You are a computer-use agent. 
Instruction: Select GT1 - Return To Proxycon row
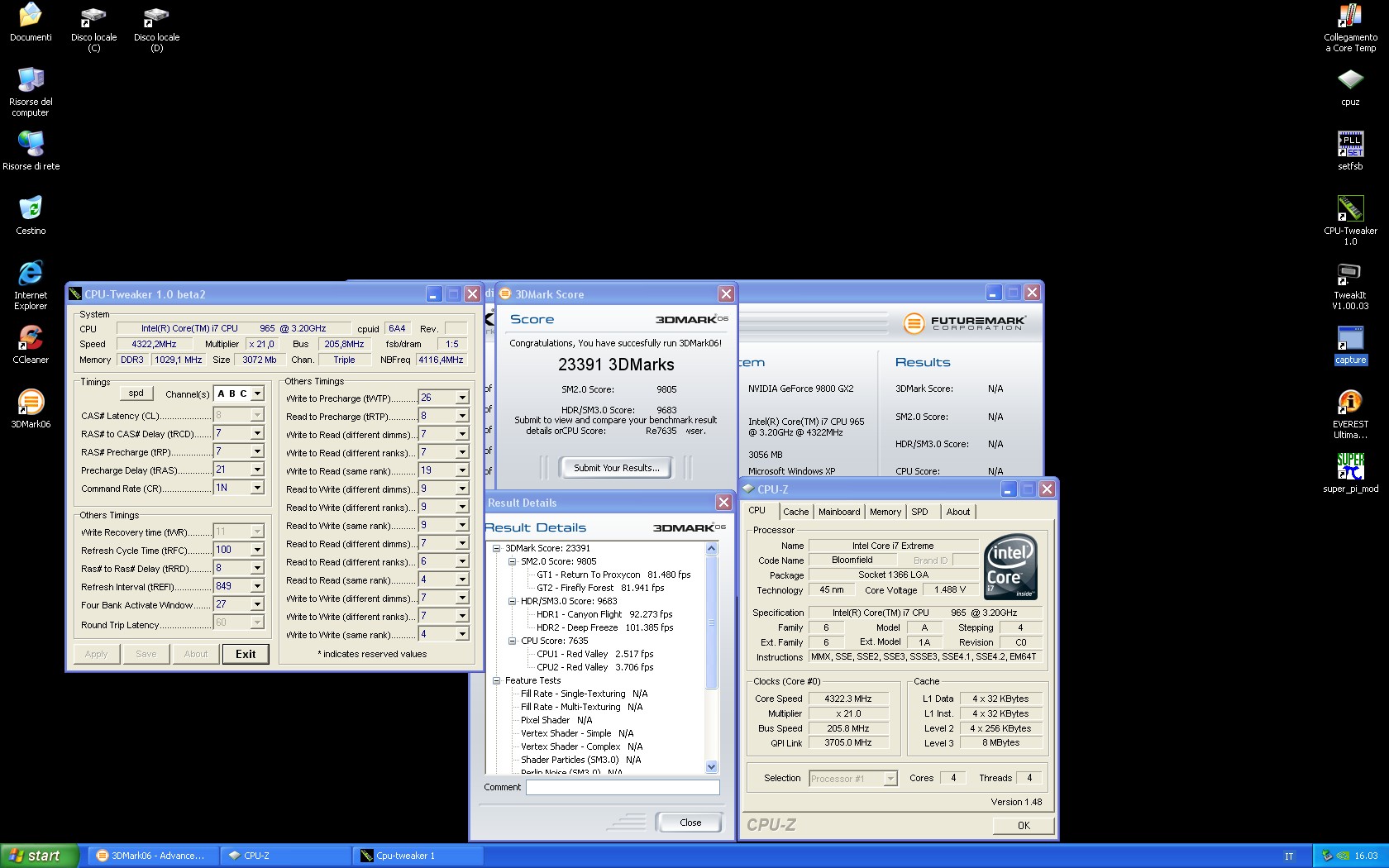tap(613, 575)
